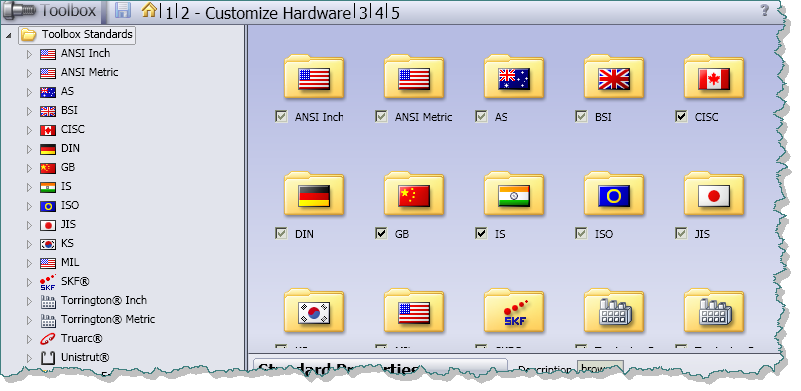Switch to step 5 tab

pyautogui.click(x=395, y=13)
